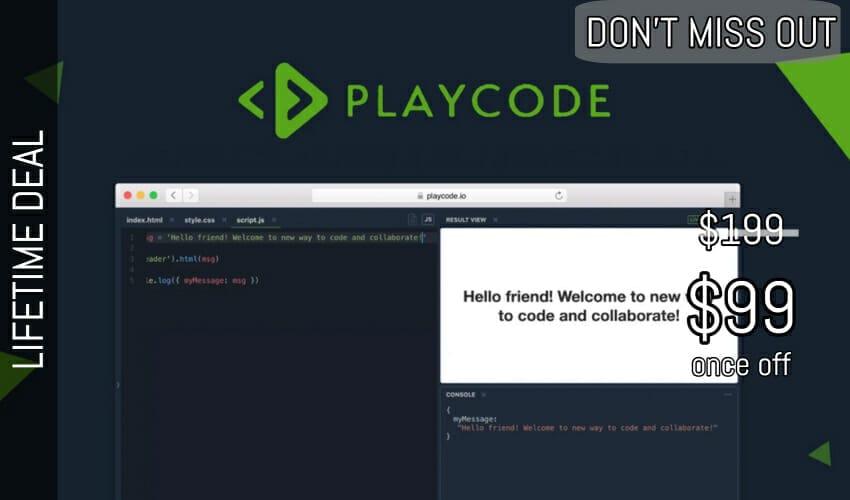Switch to the index.html tab

coord(145,219)
